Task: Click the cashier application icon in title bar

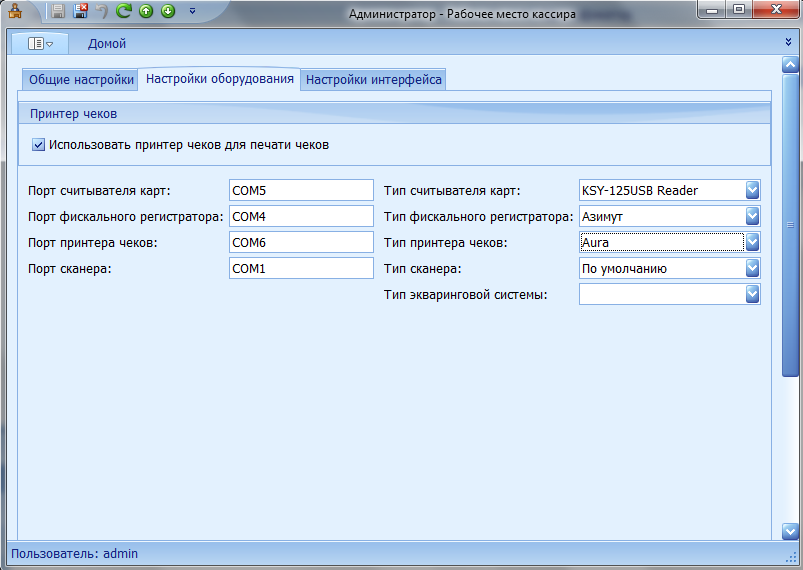Action: coord(15,12)
